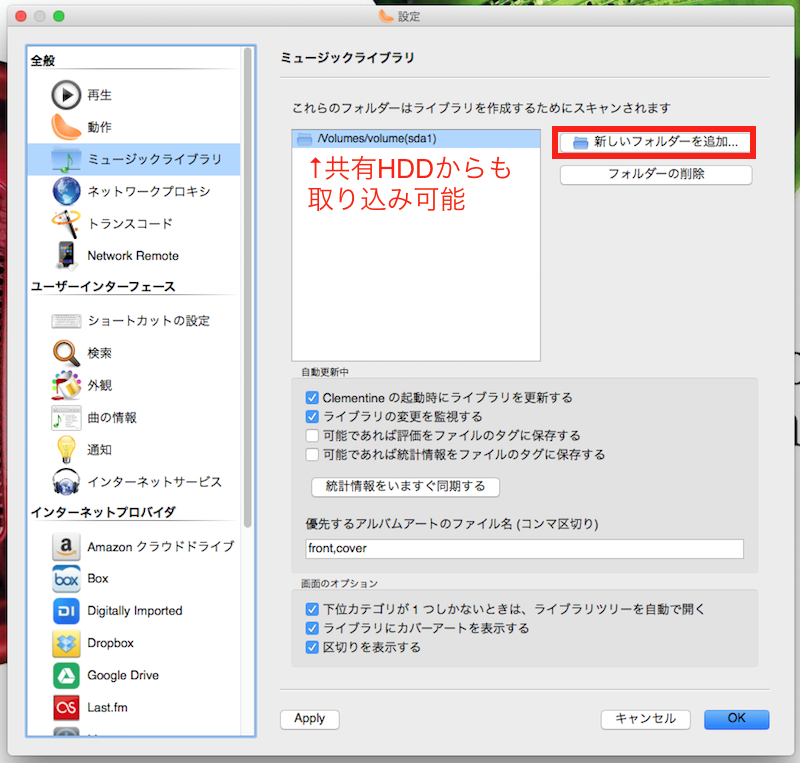Toggle ライブラリにカバーアートを表示する checkbox
Image resolution: width=800 pixels, height=763 pixels.
(x=312, y=628)
